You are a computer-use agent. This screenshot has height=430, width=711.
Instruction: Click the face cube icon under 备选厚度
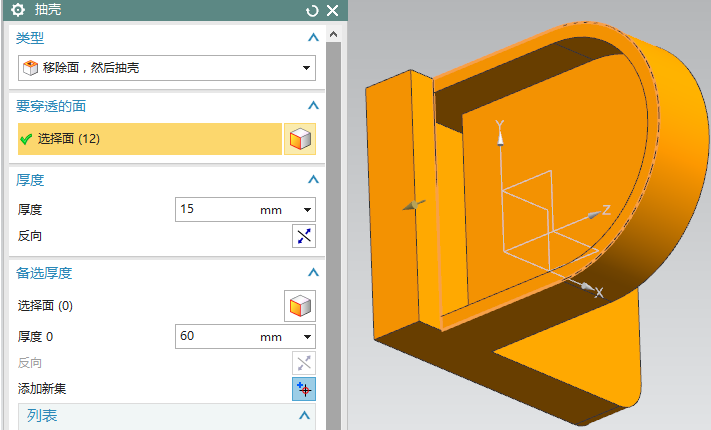300,305
